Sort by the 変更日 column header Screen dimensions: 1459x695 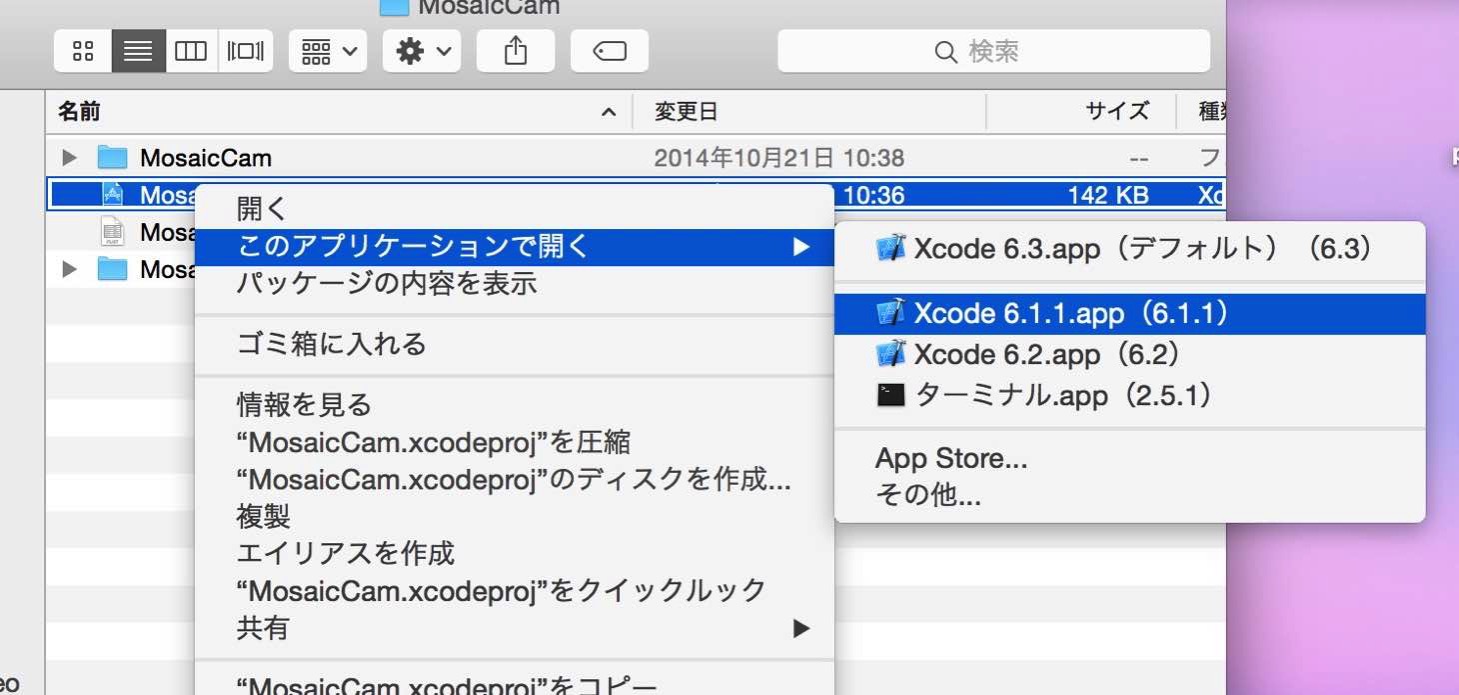tap(810, 112)
